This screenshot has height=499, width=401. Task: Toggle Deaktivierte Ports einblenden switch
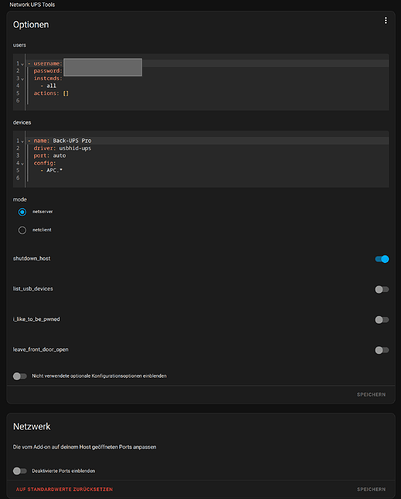pos(20,471)
